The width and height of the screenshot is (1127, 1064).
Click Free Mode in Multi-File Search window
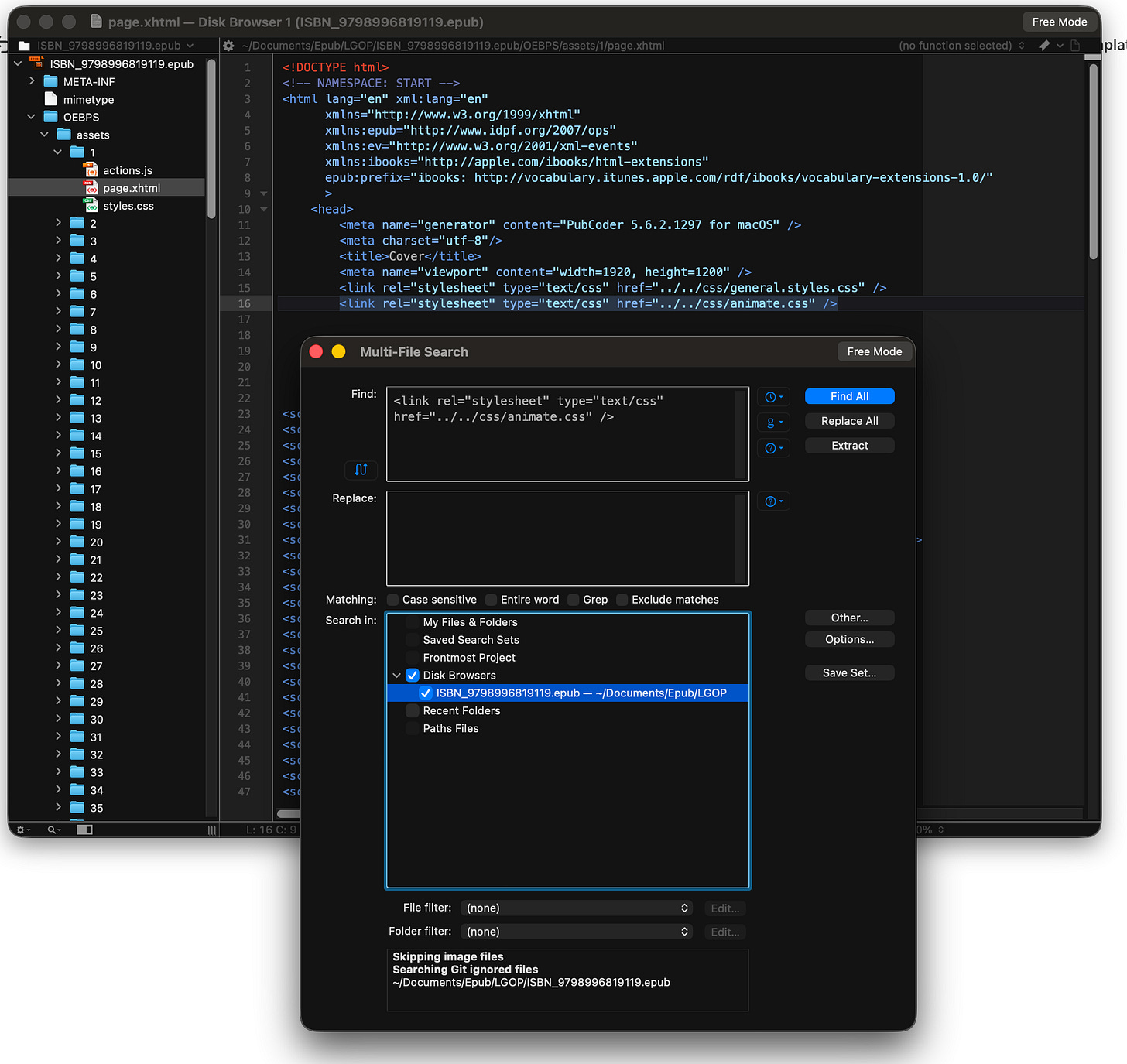pos(875,351)
